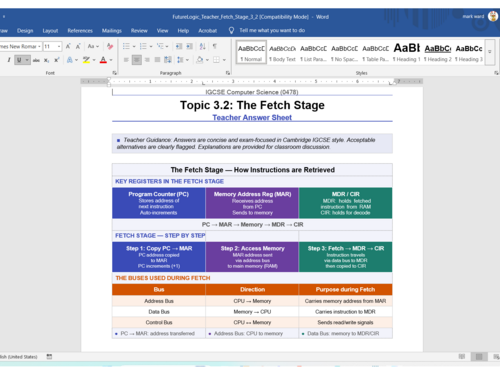Click the Sort icon
500x375 pixels.
click(202, 46)
